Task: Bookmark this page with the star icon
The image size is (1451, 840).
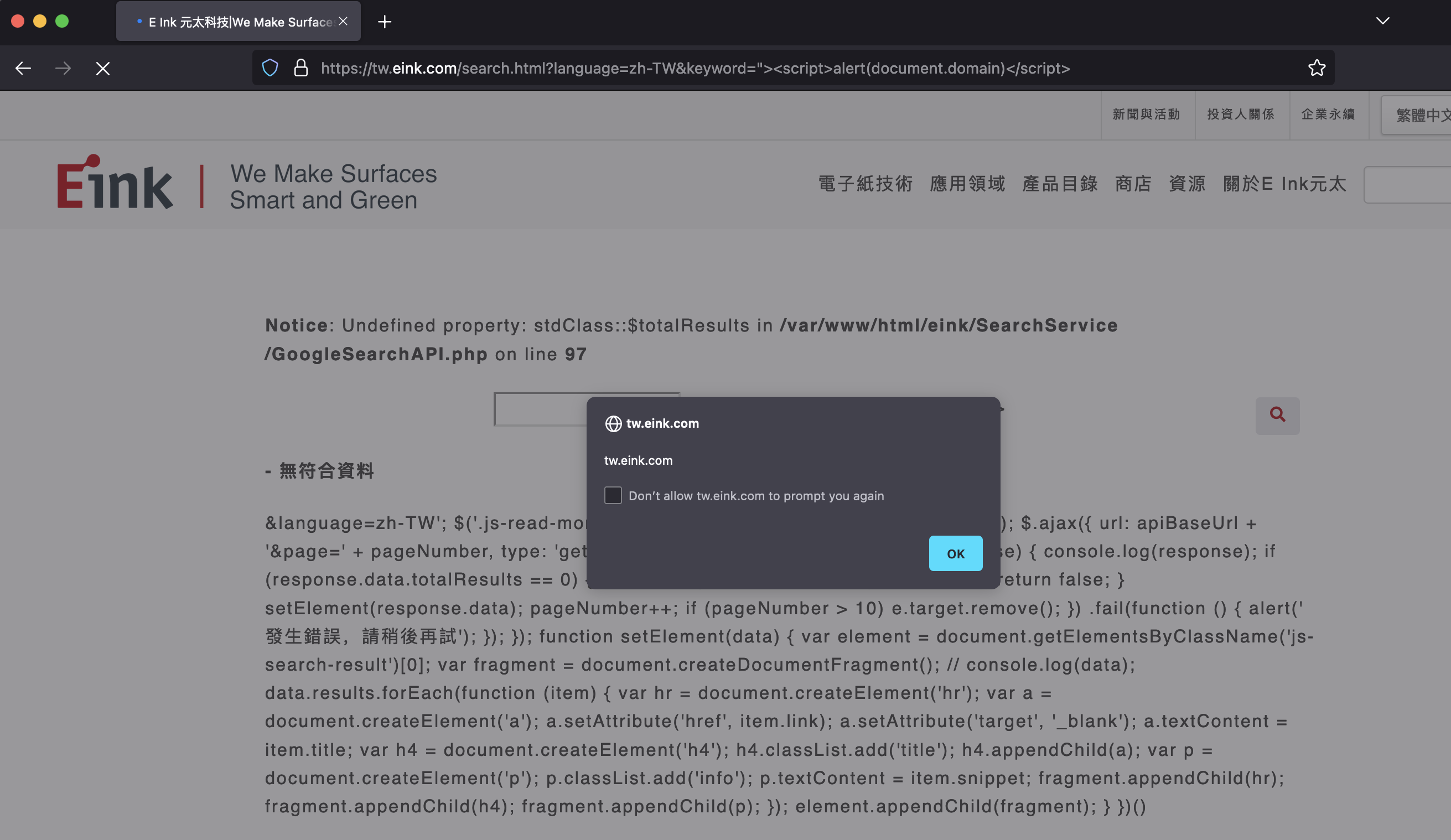Action: point(1317,68)
